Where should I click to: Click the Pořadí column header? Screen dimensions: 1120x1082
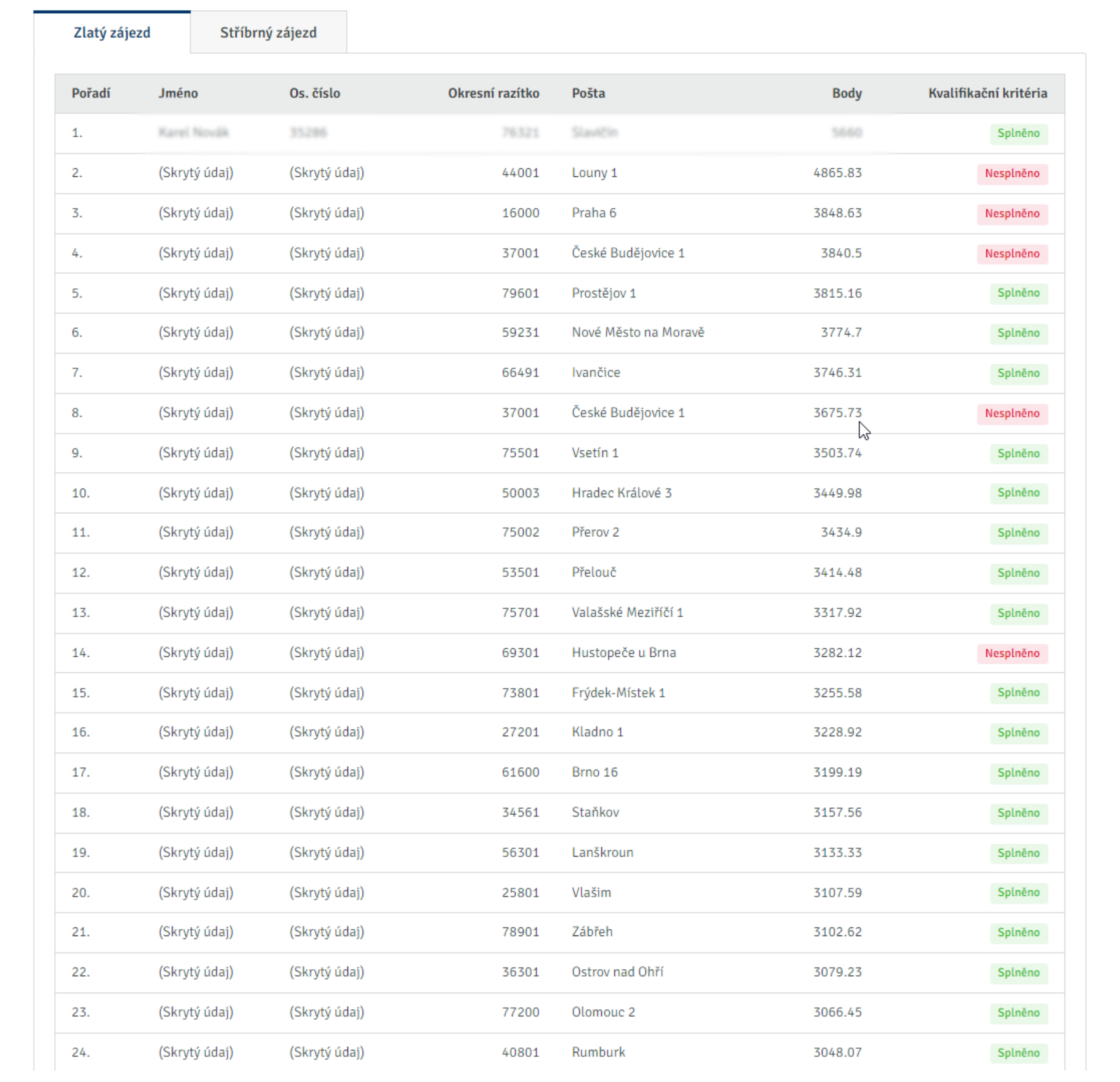pyautogui.click(x=91, y=93)
